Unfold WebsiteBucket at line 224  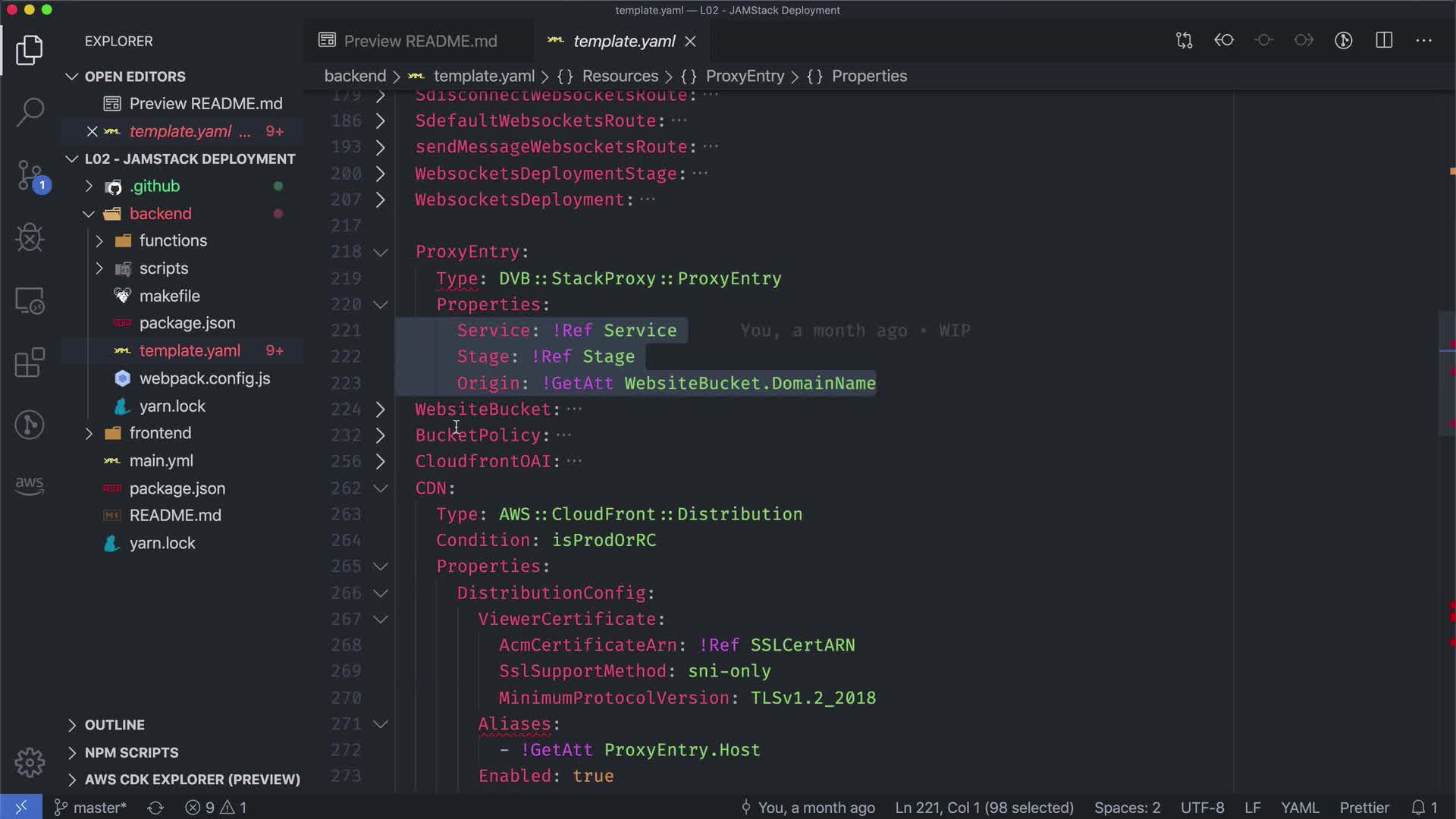pyautogui.click(x=381, y=409)
